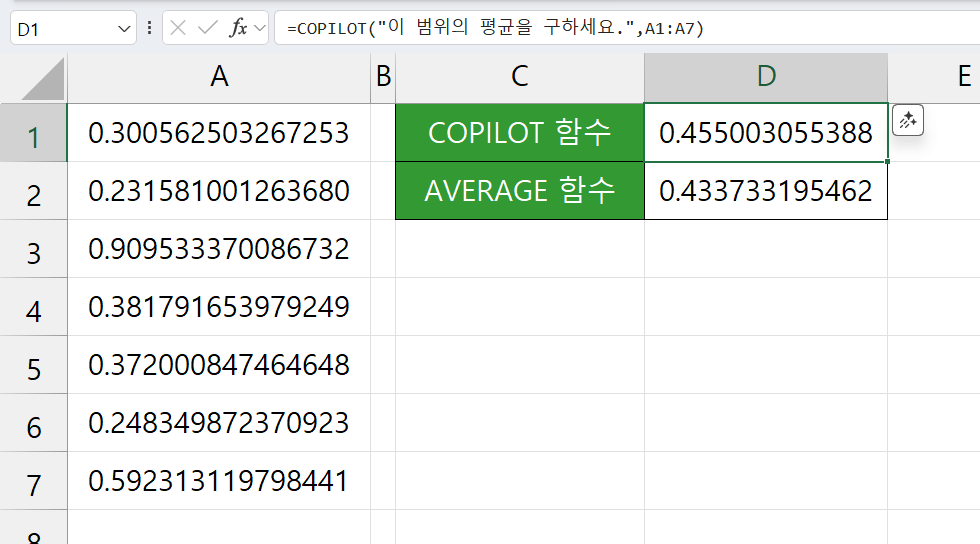The height and width of the screenshot is (544, 980).
Task: Select row 5 header
Action: click(33, 367)
